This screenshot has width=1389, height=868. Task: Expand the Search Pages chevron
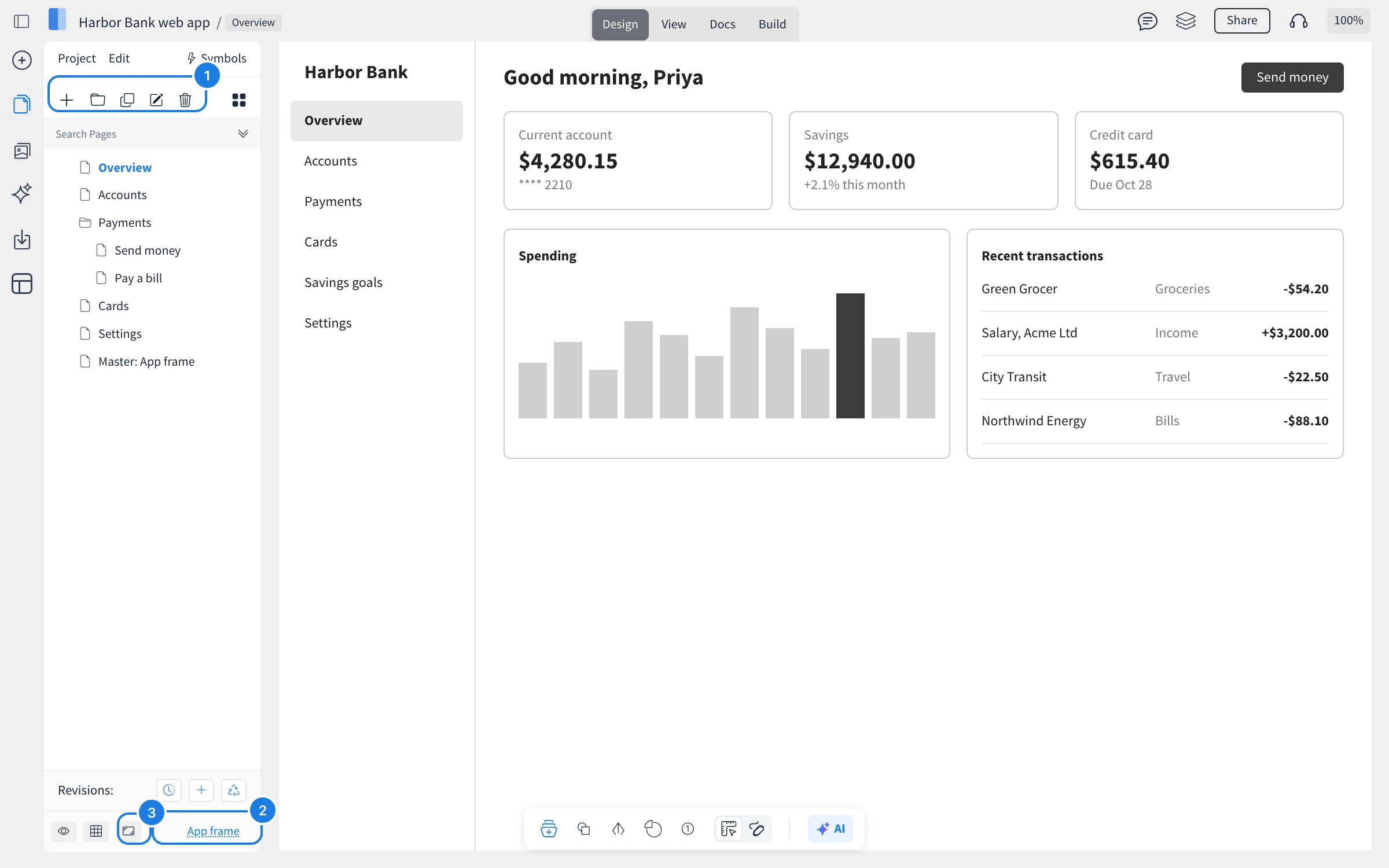coord(243,134)
